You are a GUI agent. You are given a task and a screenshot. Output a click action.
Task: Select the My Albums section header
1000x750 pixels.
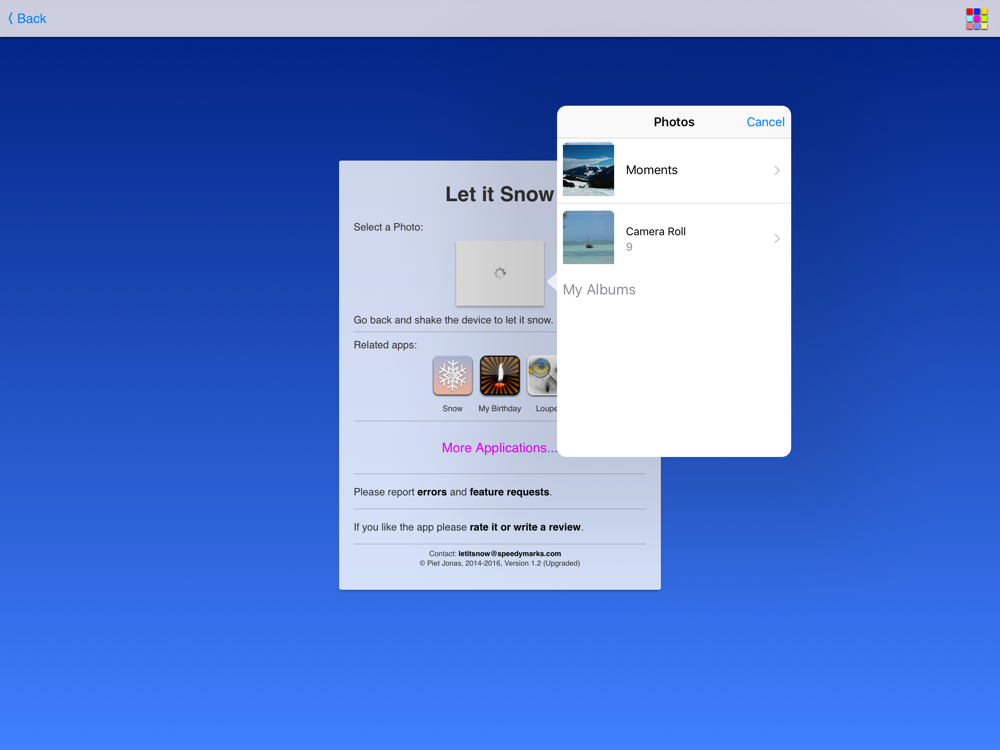(x=599, y=290)
